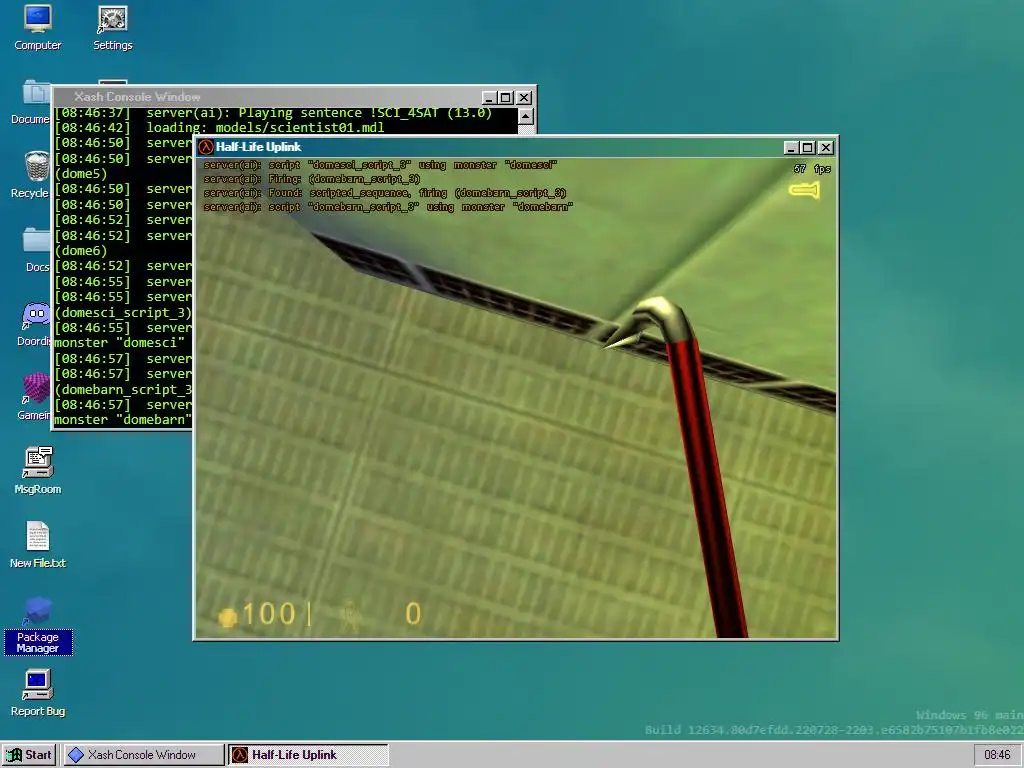Click the Half-Life lambda title icon
Screen dimensions: 1024x768
coord(206,148)
